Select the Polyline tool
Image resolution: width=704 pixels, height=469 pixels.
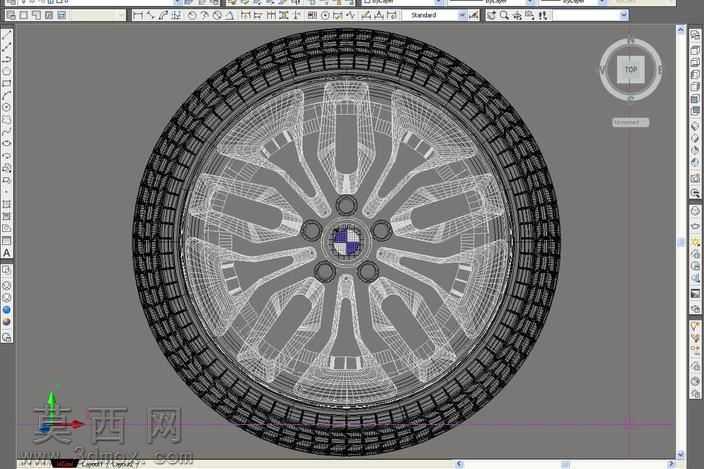[7, 59]
